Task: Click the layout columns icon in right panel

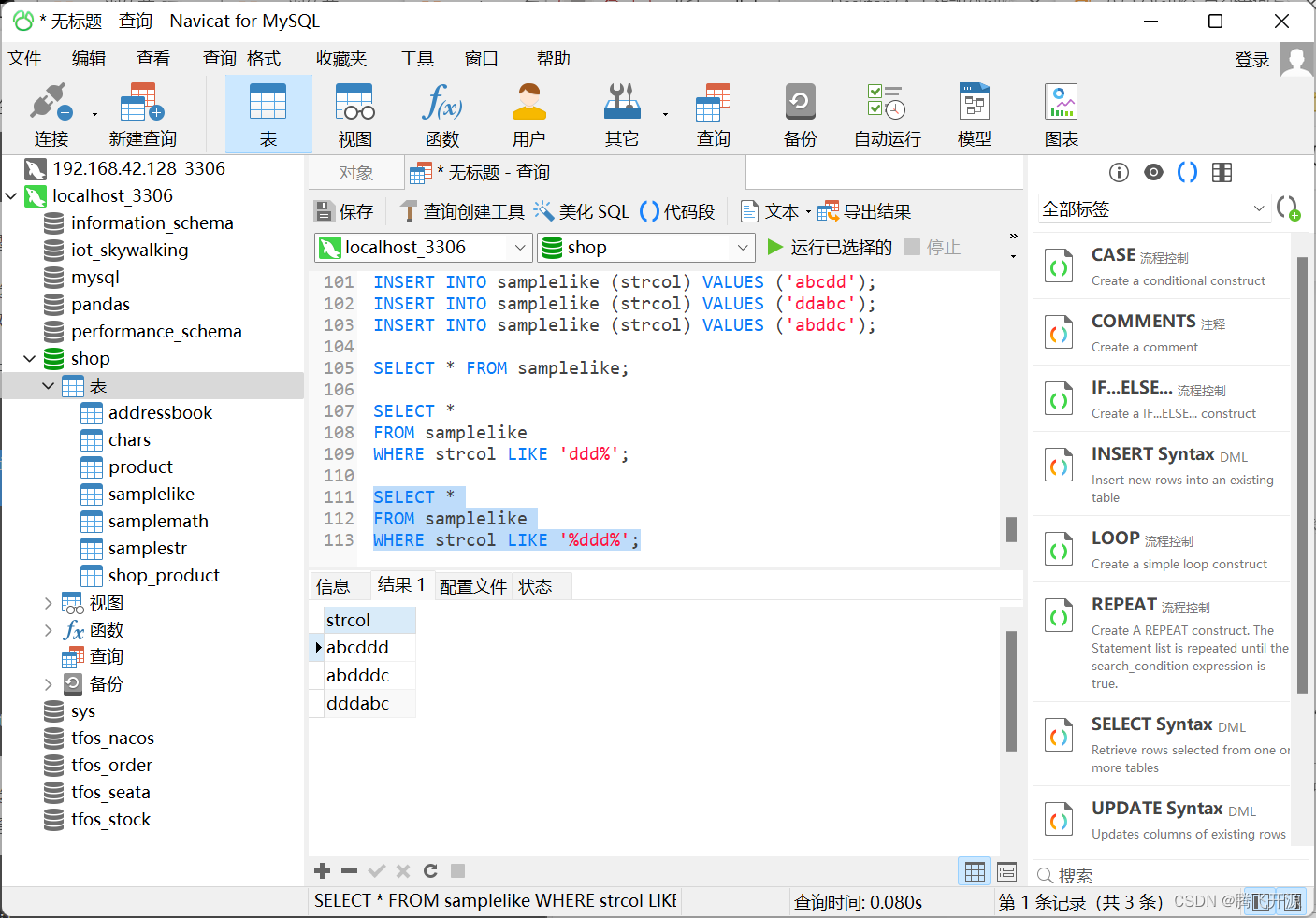Action: pos(1222,172)
